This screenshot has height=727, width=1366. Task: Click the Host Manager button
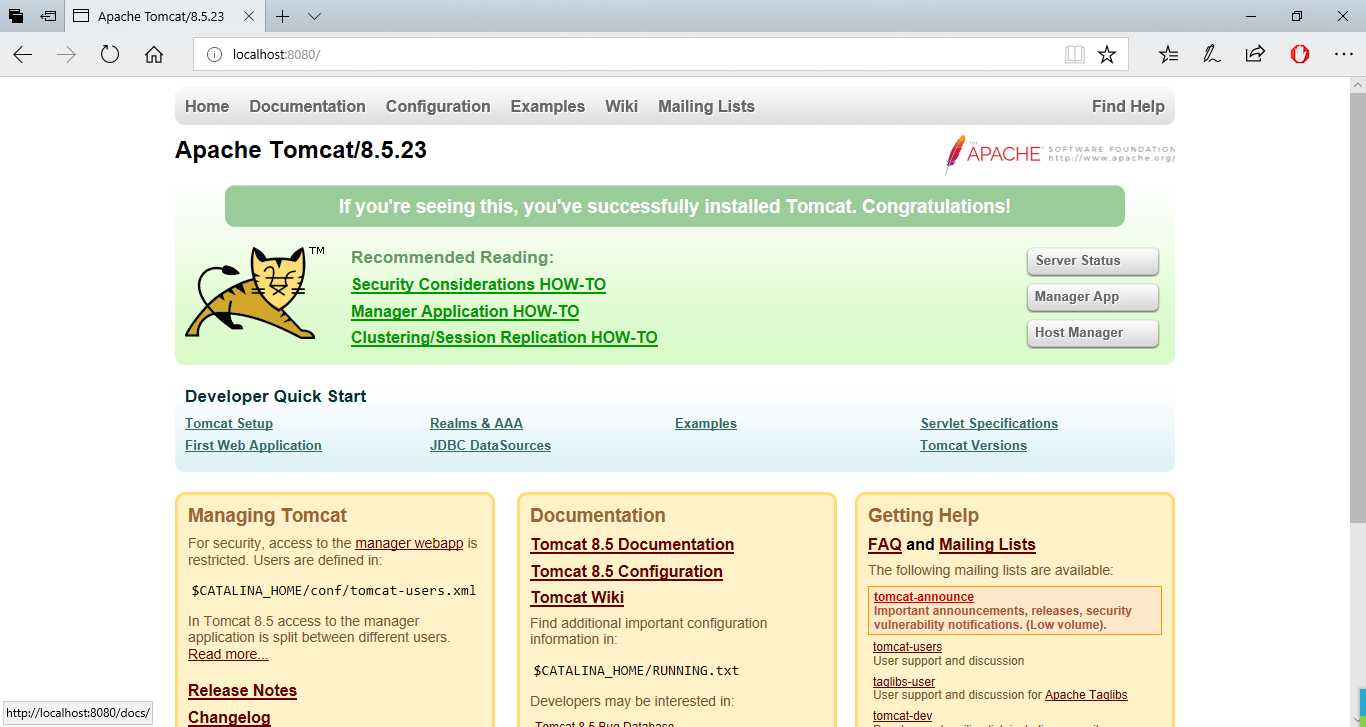1092,333
